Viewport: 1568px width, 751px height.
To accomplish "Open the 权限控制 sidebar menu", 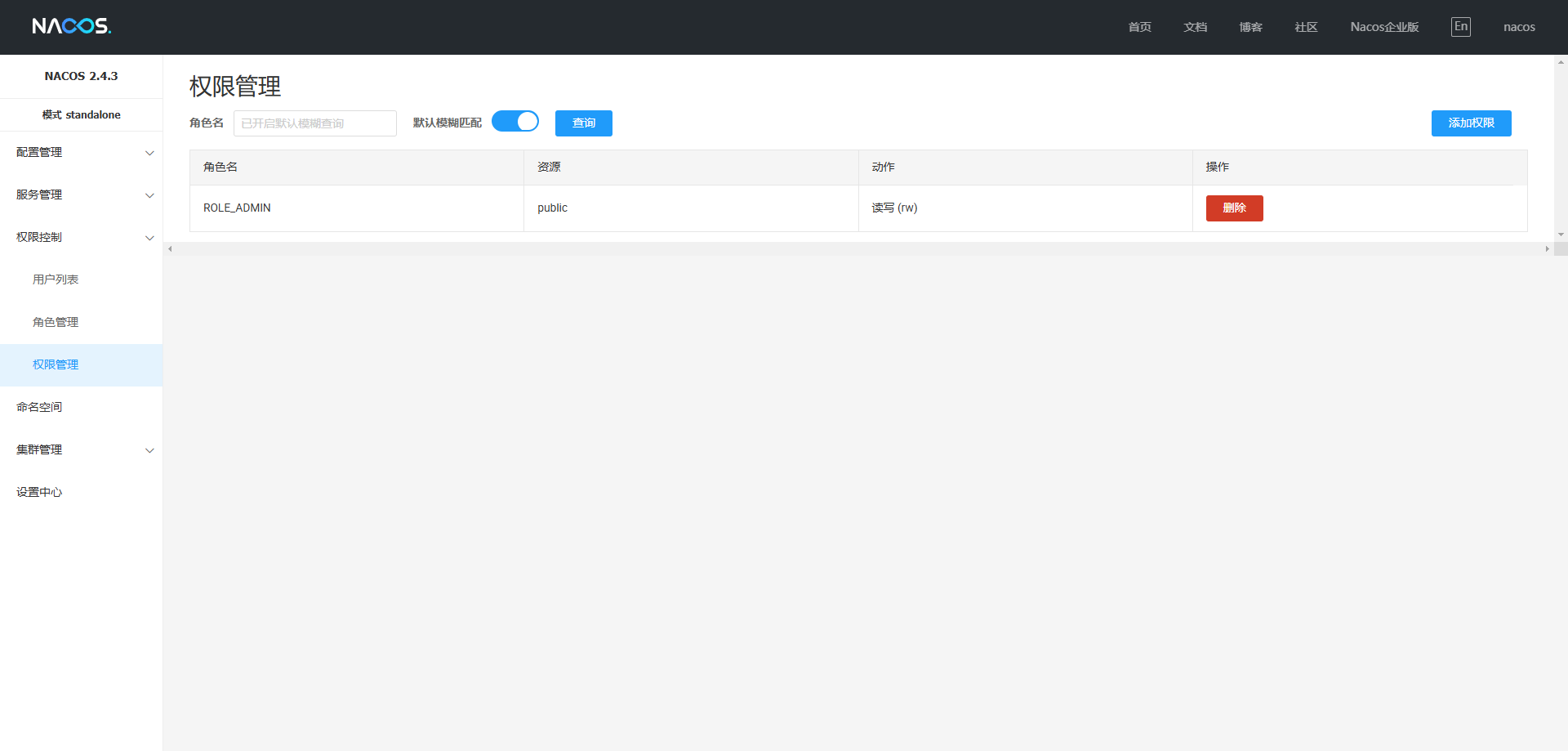I will [81, 238].
